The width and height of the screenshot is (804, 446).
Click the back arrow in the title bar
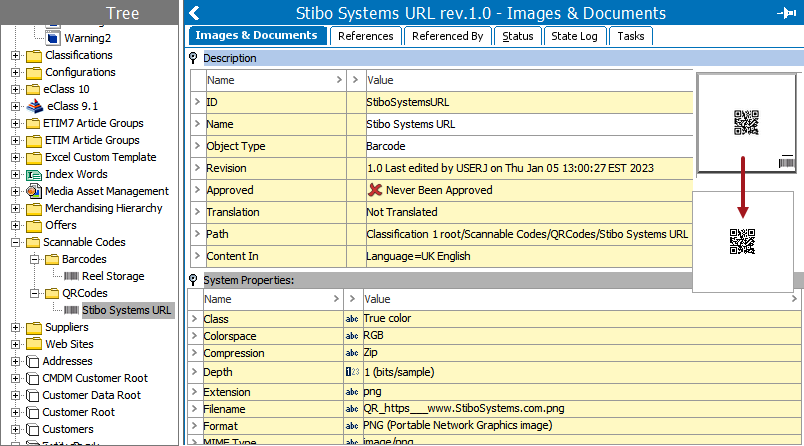point(195,13)
